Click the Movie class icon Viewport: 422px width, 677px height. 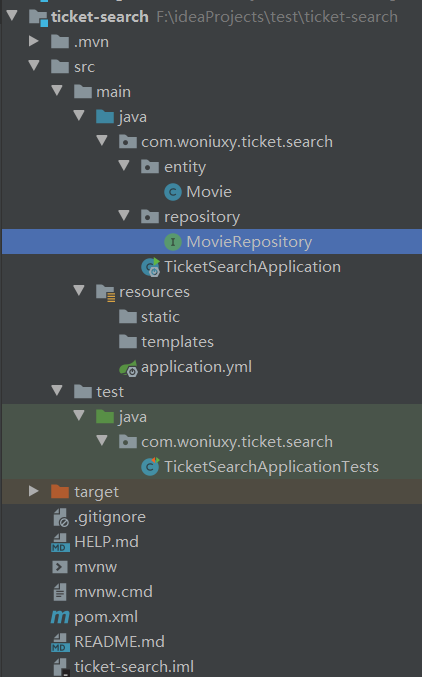173,192
